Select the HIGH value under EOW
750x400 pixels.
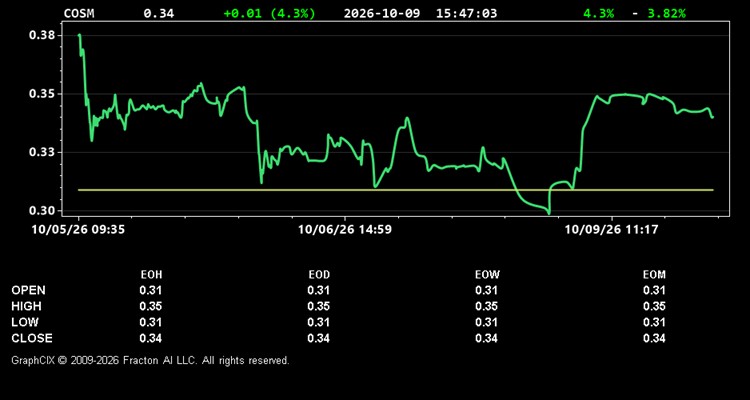[486, 306]
